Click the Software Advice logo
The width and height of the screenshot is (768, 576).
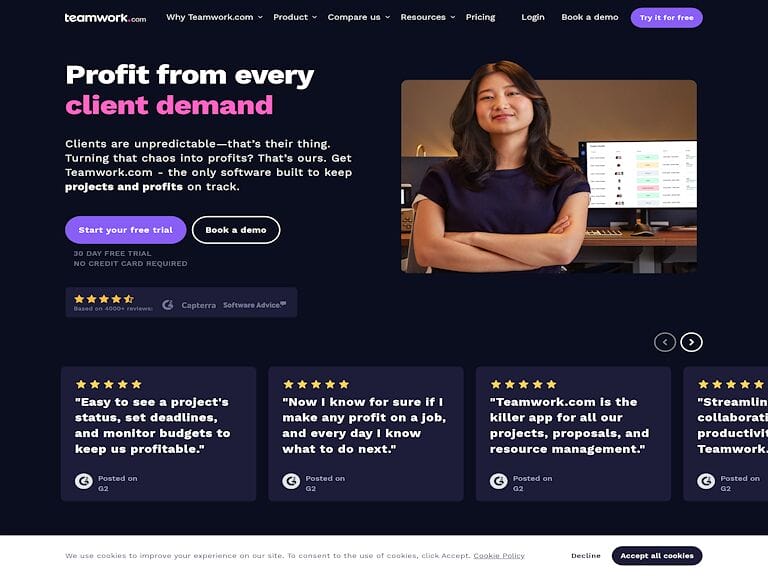255,305
